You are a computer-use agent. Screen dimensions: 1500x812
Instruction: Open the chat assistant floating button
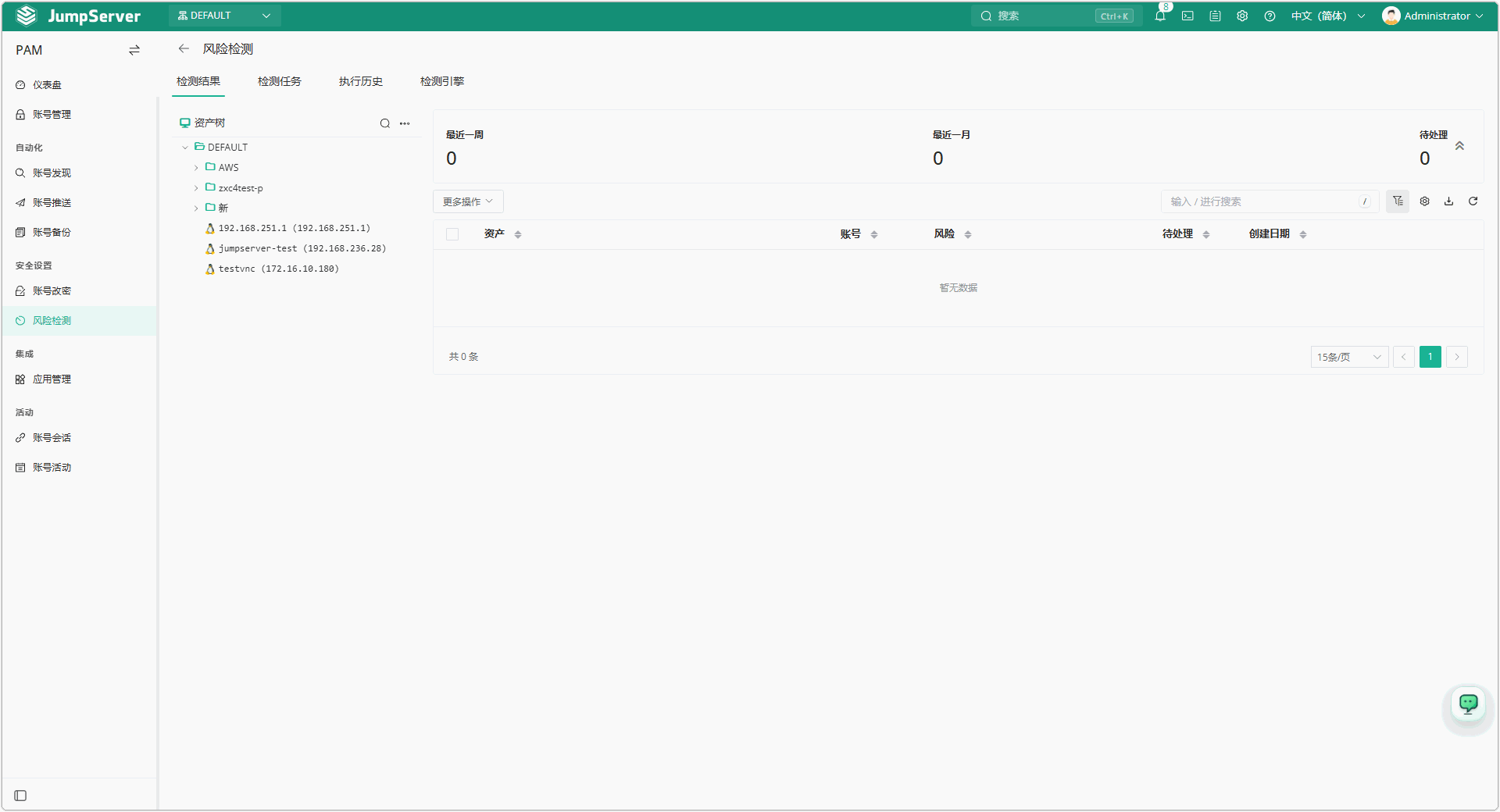1469,704
